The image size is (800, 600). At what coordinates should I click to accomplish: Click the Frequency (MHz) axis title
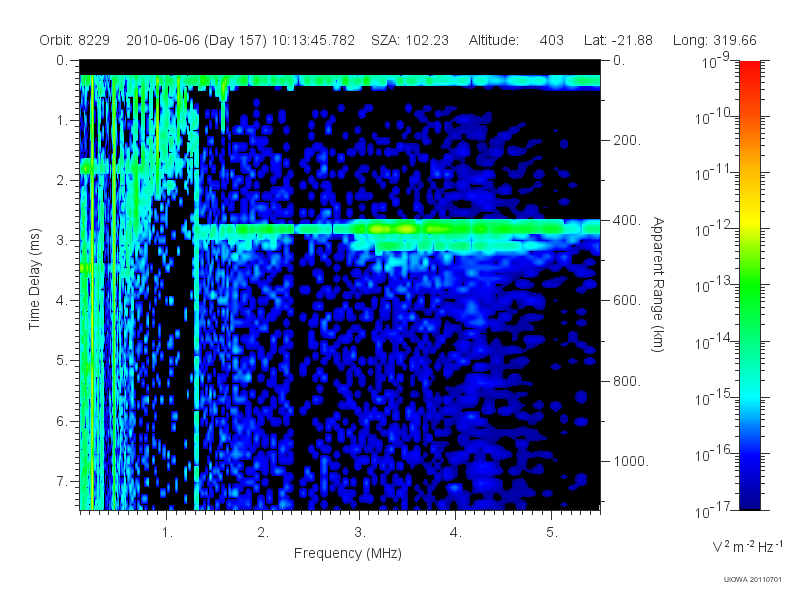tap(347, 554)
